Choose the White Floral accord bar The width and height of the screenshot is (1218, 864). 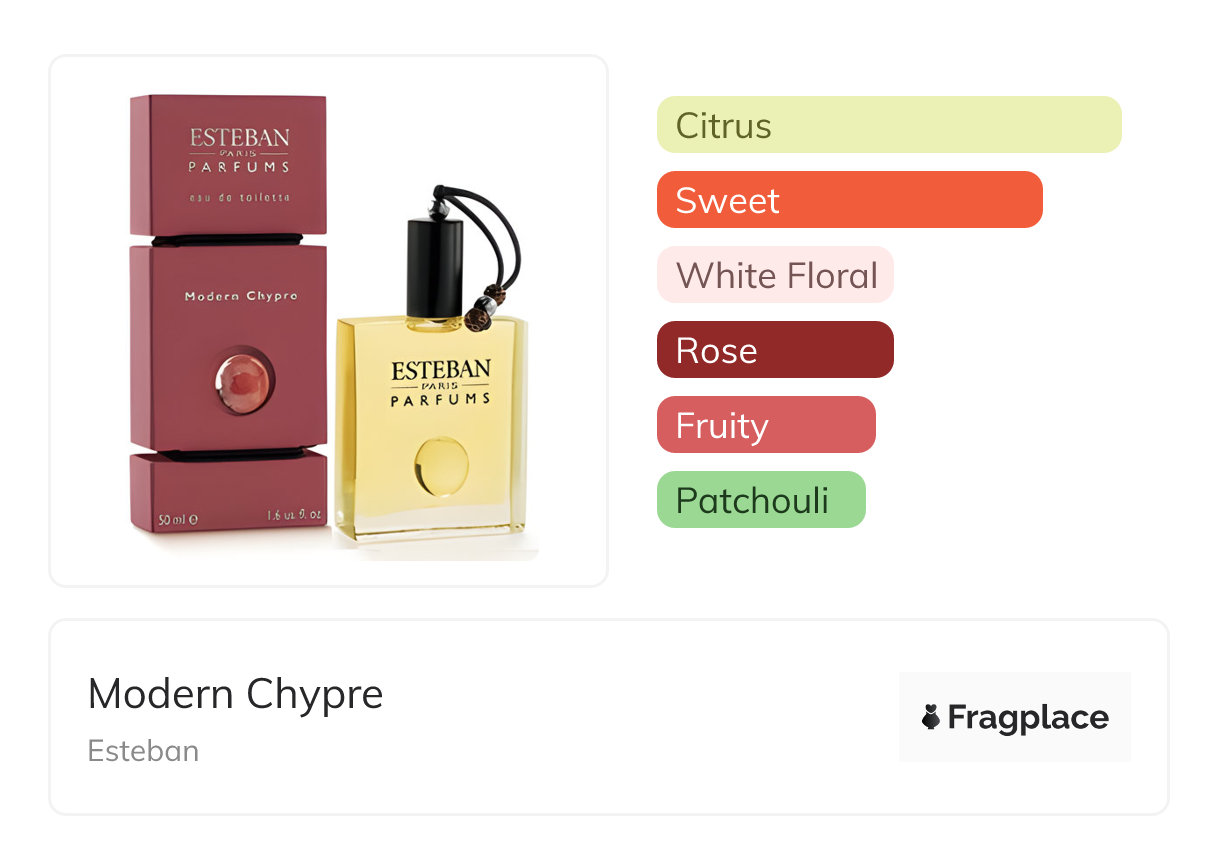[775, 275]
